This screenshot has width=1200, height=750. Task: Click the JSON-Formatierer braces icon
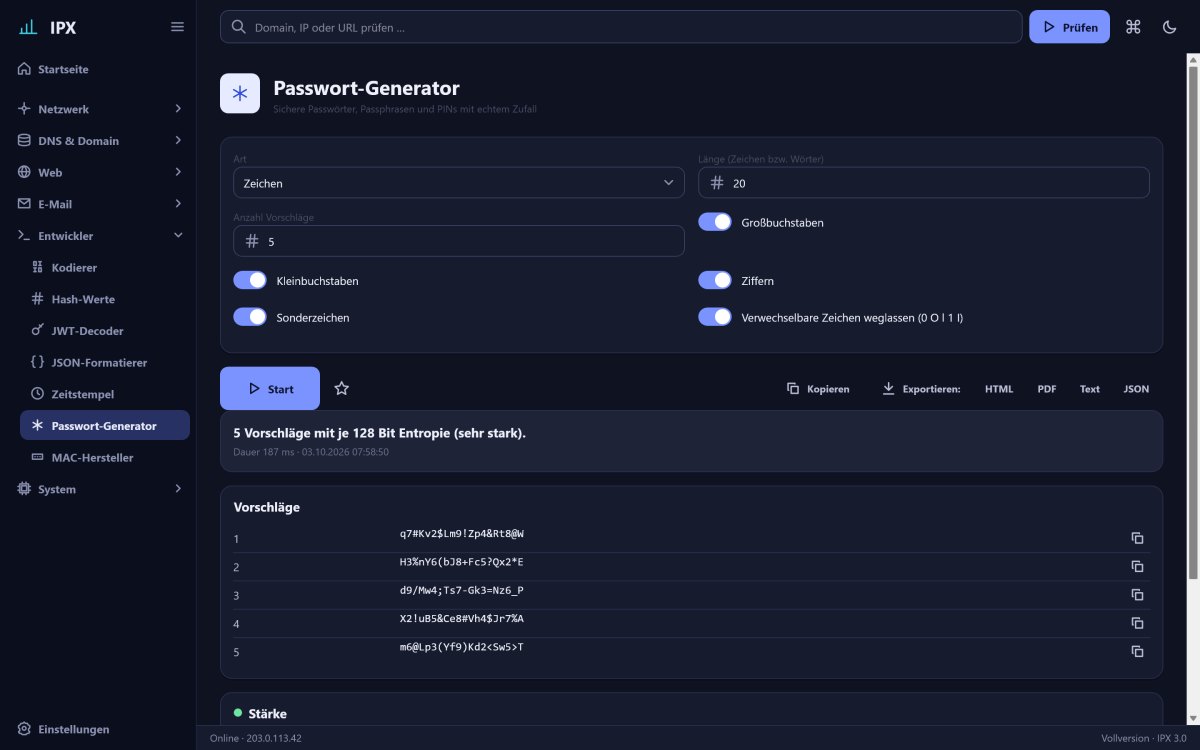[38, 362]
